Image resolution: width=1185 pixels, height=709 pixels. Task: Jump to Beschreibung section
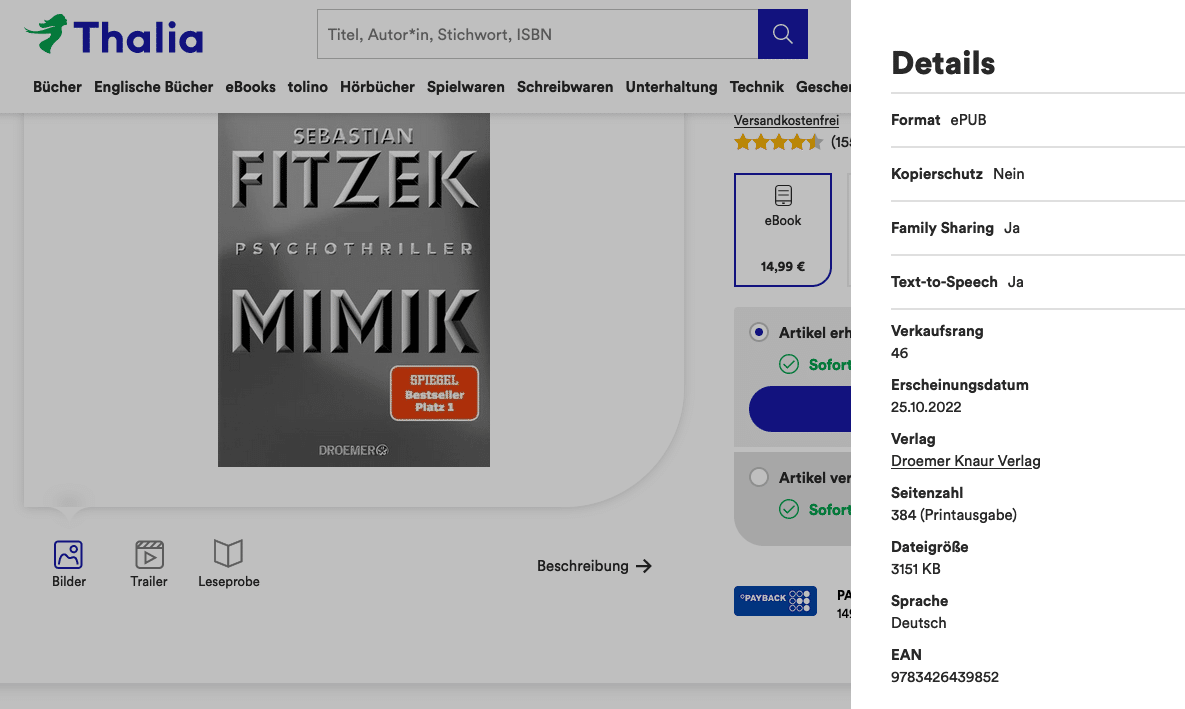[594, 566]
